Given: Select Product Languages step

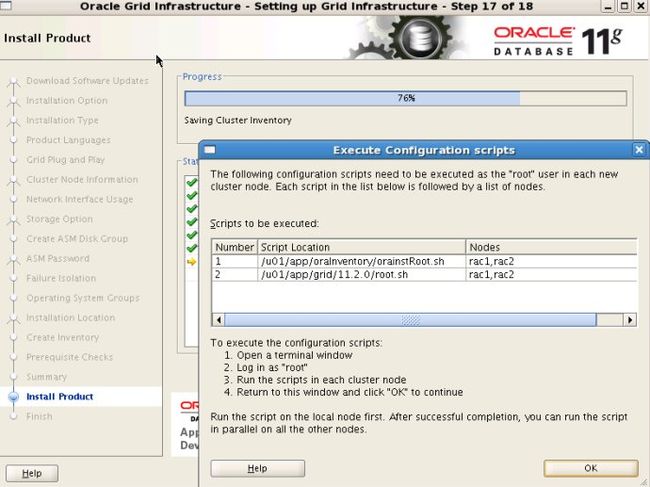Looking at the screenshot, I should click(x=68, y=140).
